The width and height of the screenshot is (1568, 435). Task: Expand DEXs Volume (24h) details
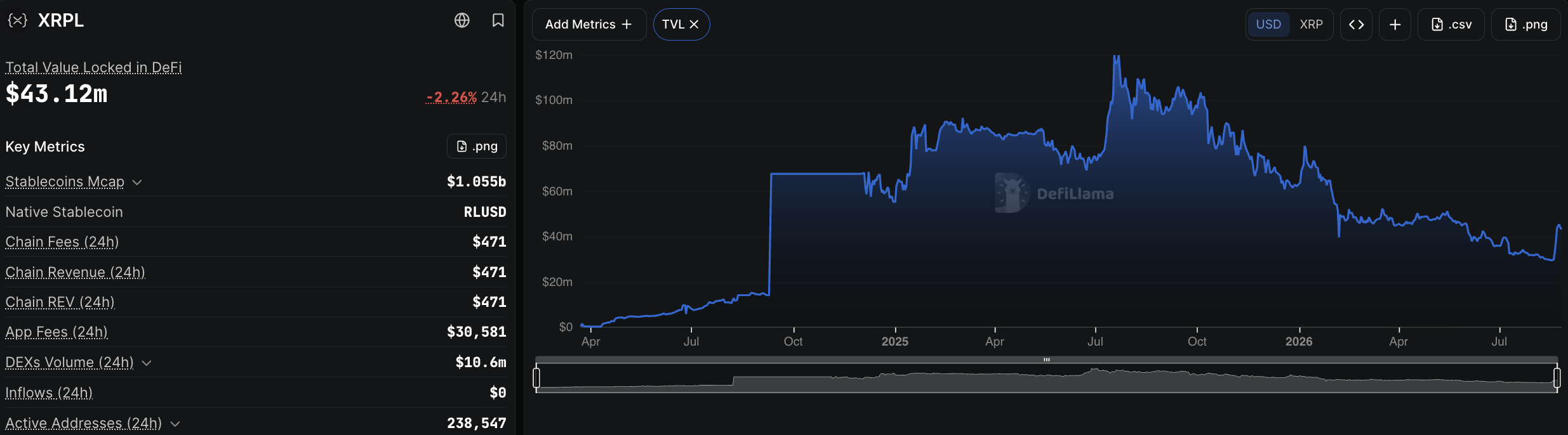point(147,363)
